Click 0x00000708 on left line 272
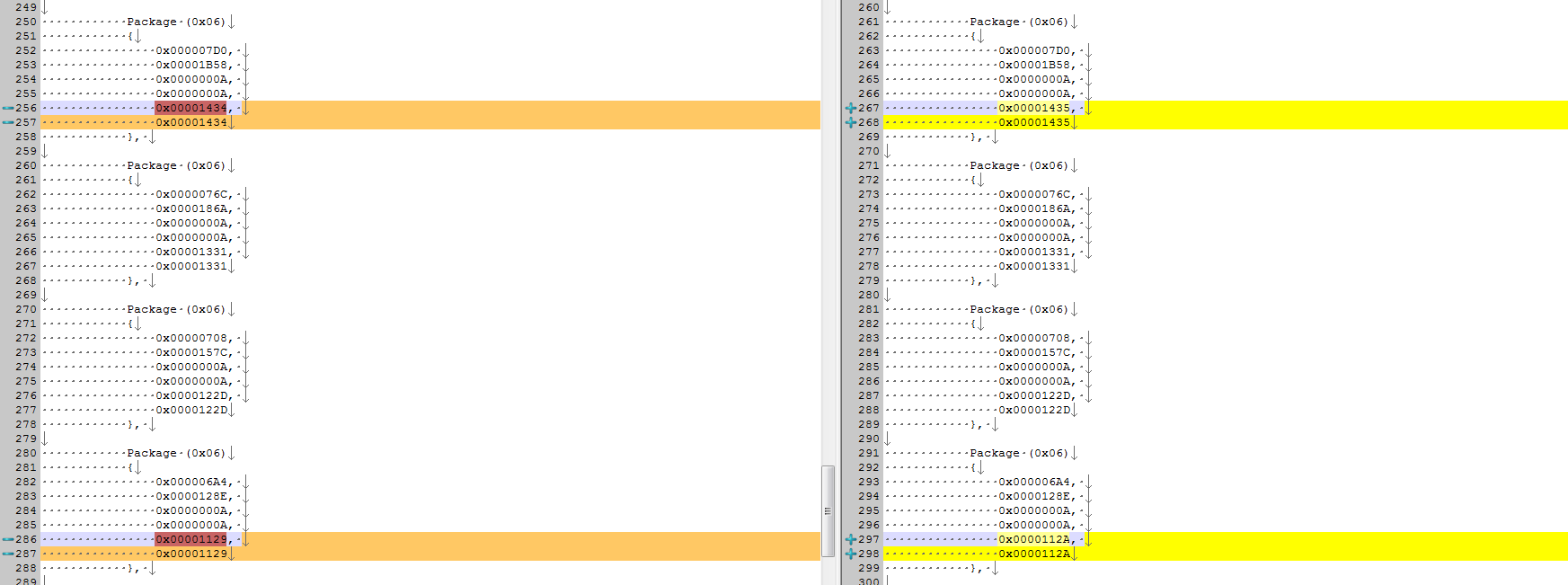 point(191,338)
